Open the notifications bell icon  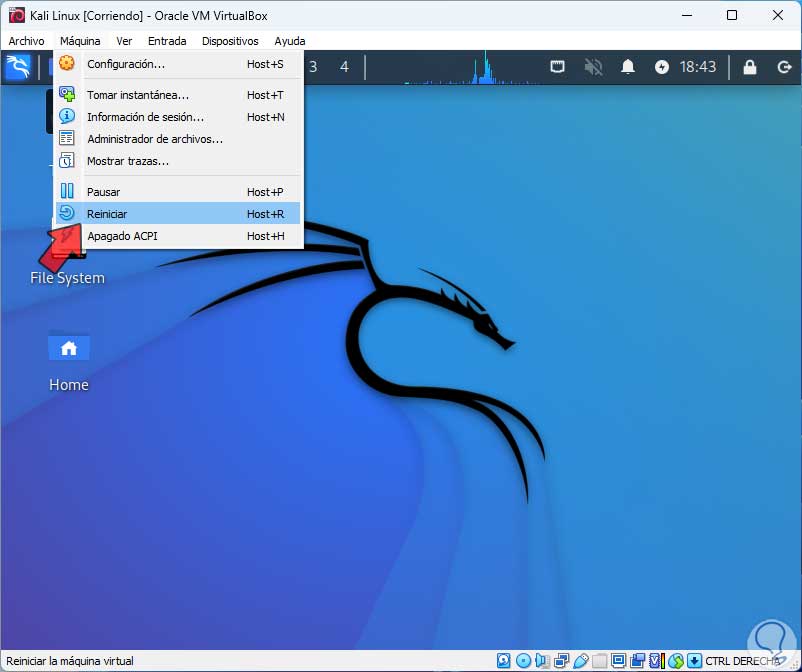(x=628, y=67)
